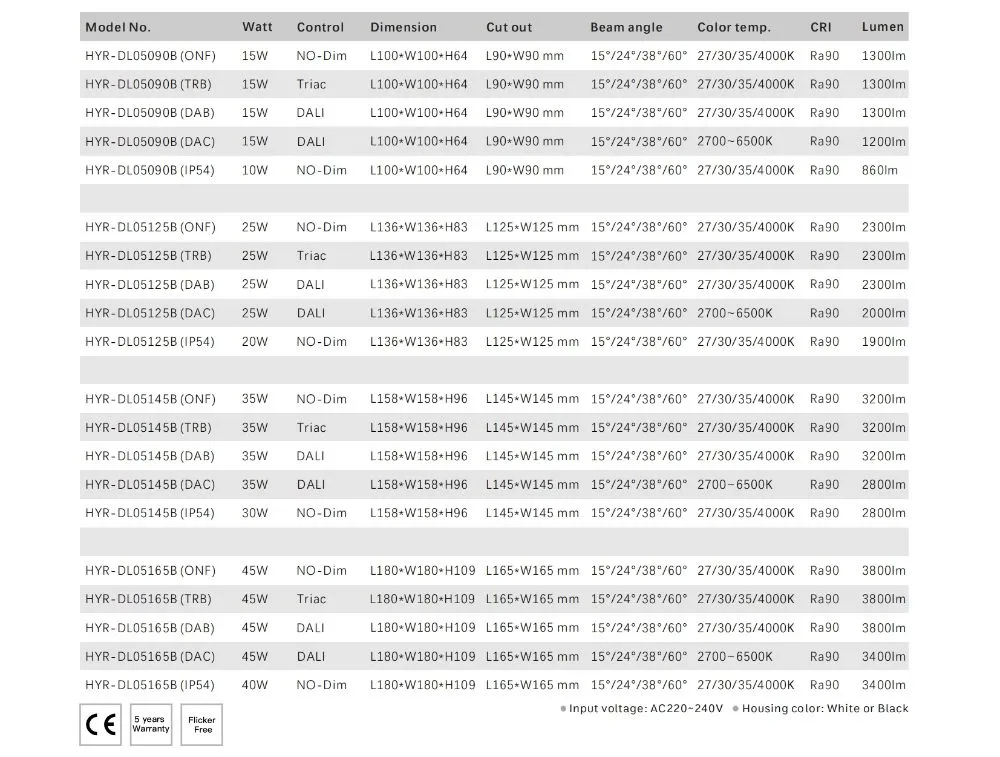
Task: Click the CRI column header
Action: (x=820, y=27)
